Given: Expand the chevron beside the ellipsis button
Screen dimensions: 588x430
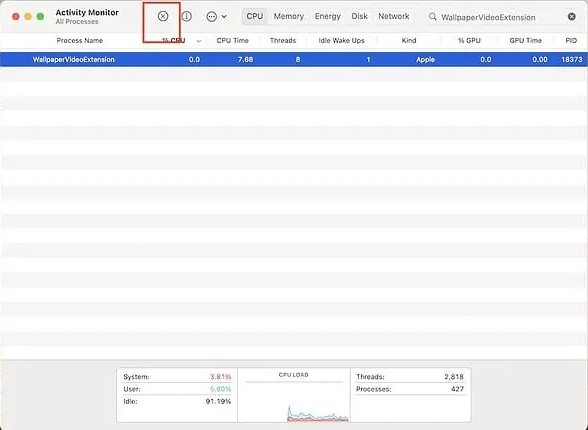Looking at the screenshot, I should (x=224, y=16).
